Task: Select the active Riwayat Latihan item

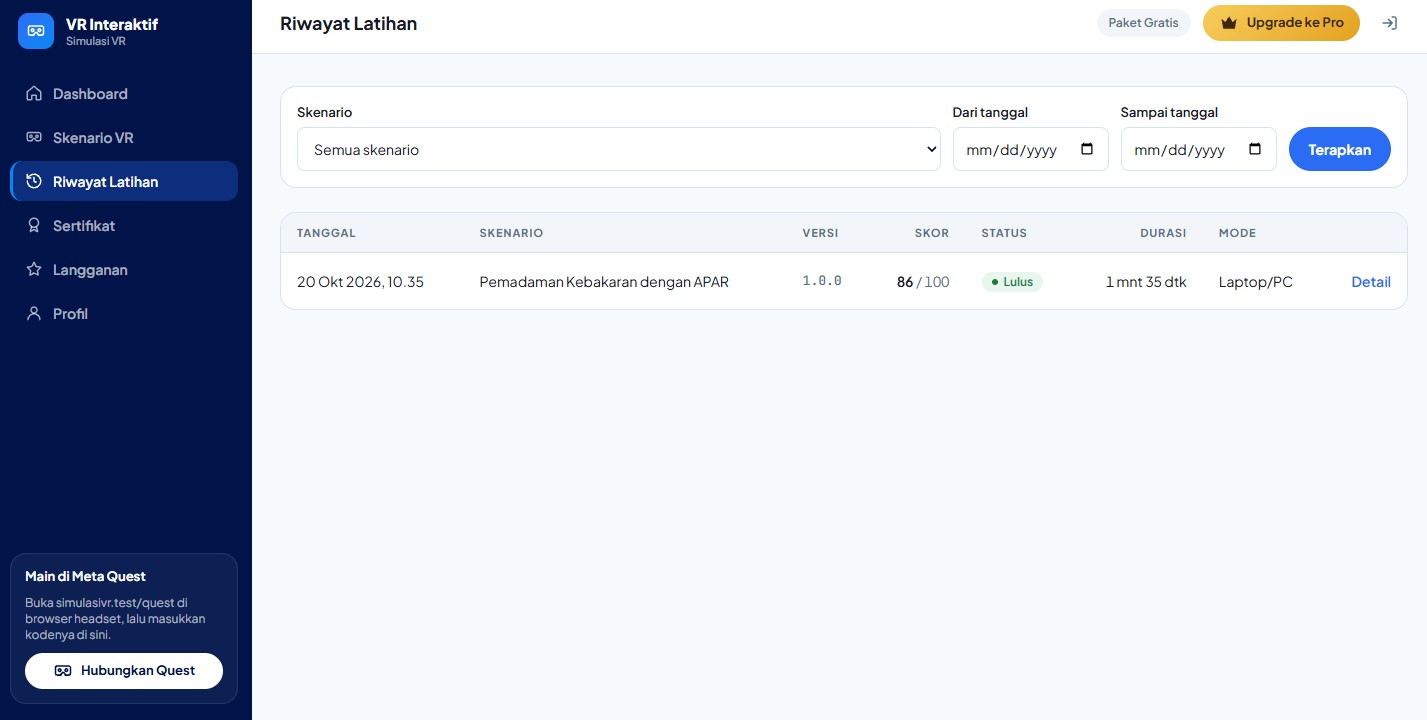Action: [124, 182]
